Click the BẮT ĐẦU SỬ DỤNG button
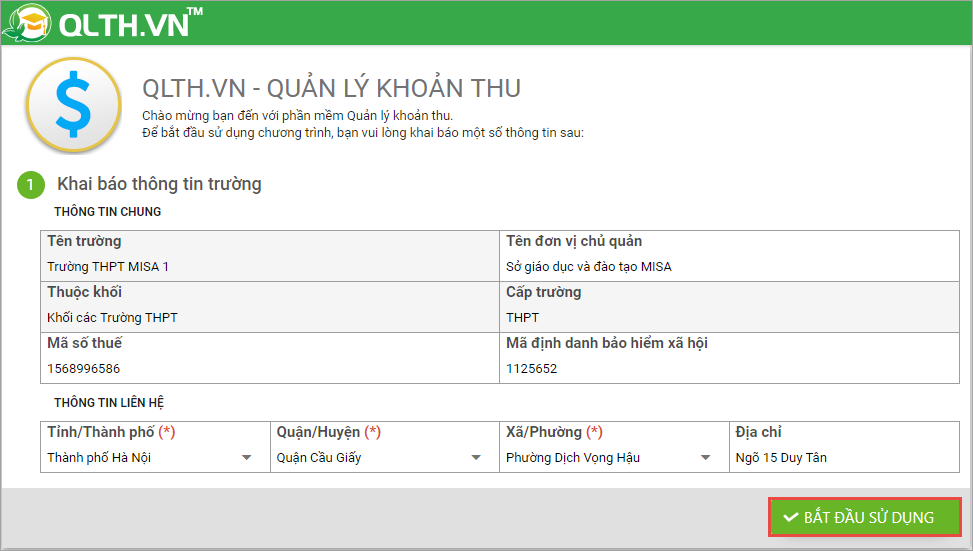This screenshot has height=551, width=973. tap(864, 517)
